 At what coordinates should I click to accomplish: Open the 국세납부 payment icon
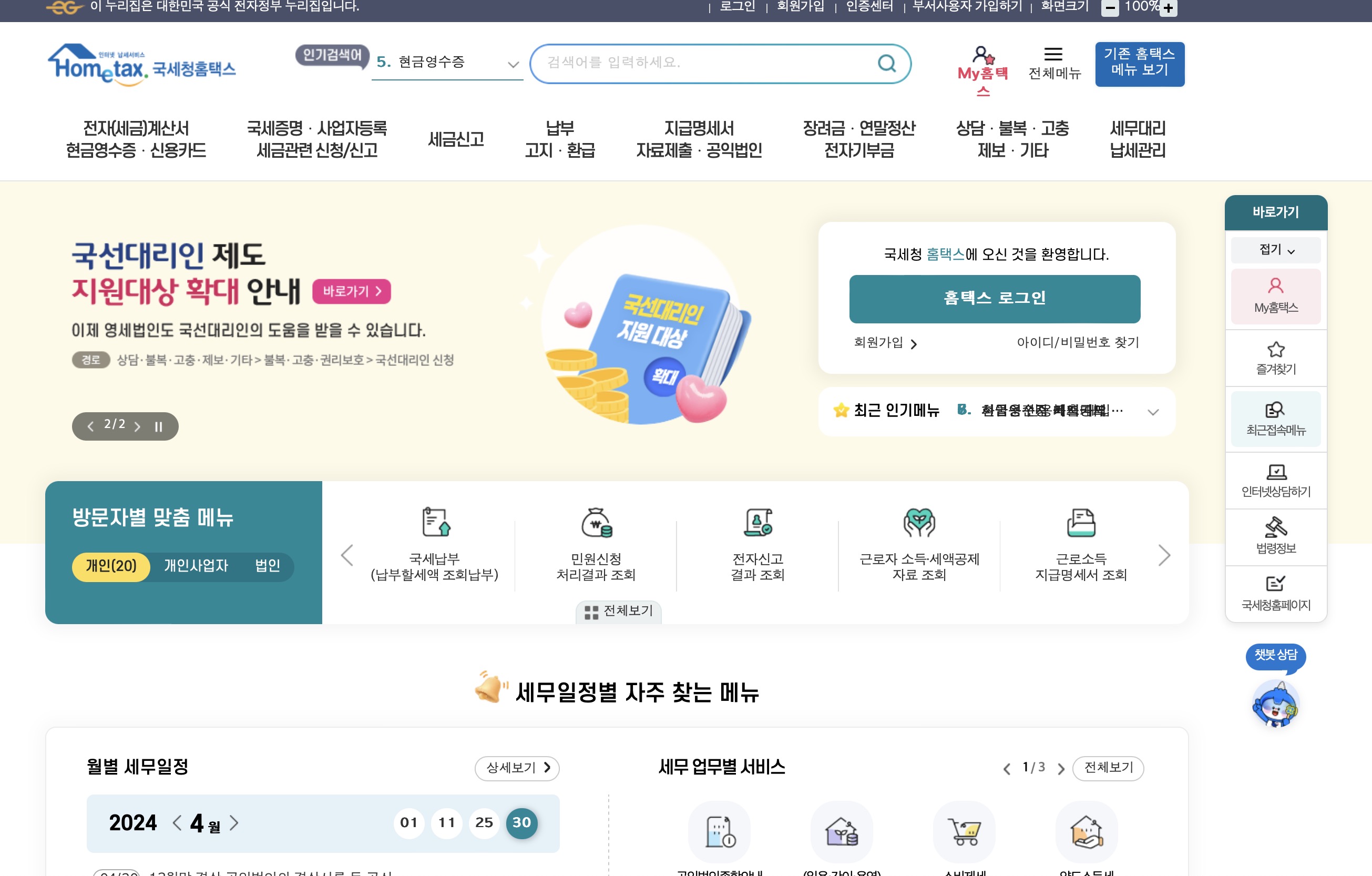click(436, 522)
